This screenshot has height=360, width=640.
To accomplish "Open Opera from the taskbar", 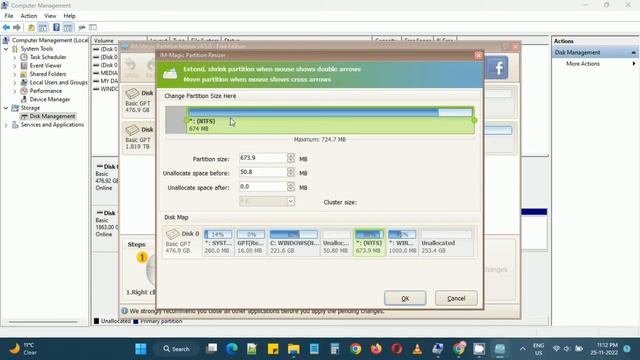I will pos(397,349).
